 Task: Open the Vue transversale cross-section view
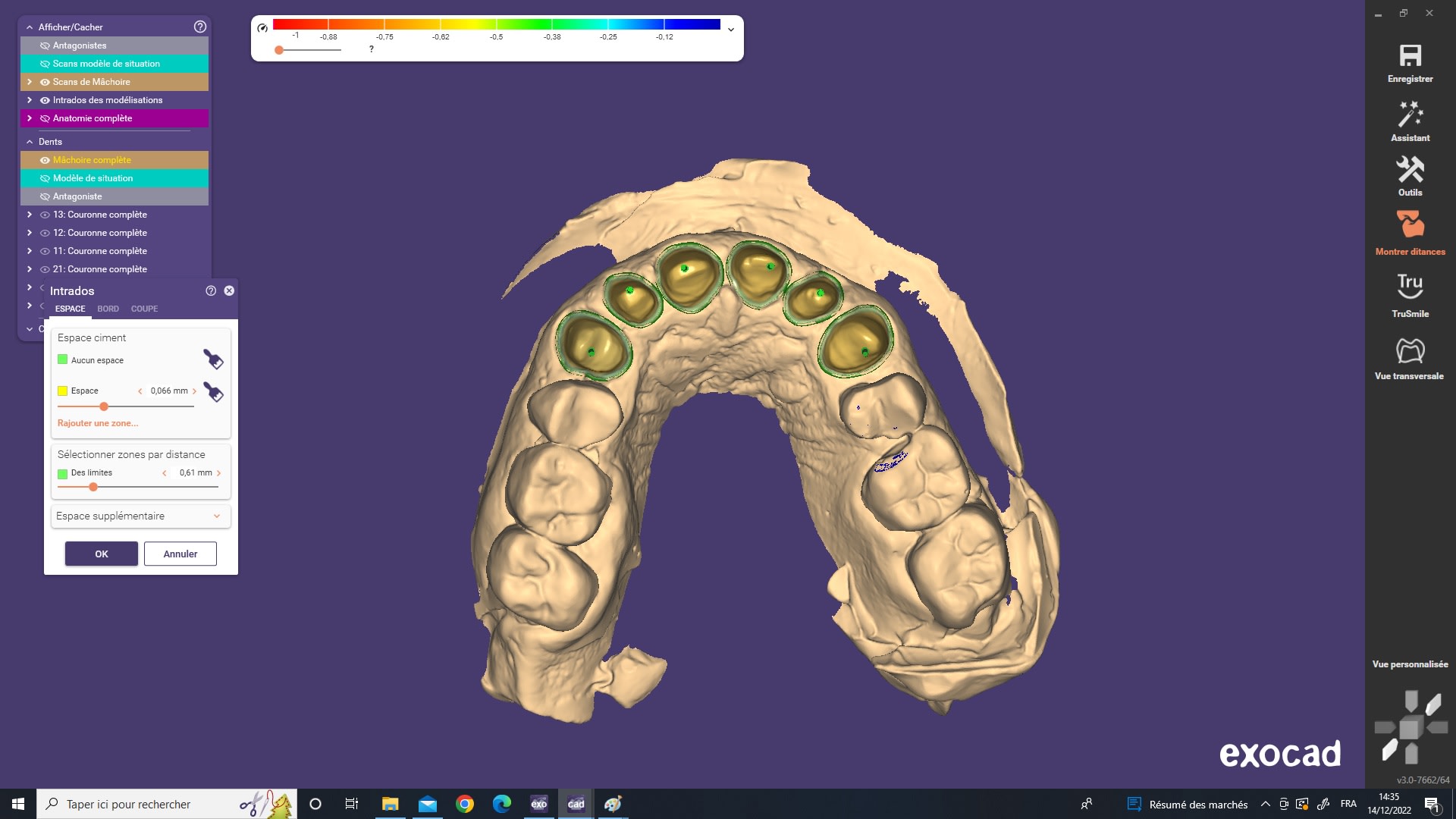click(1410, 350)
